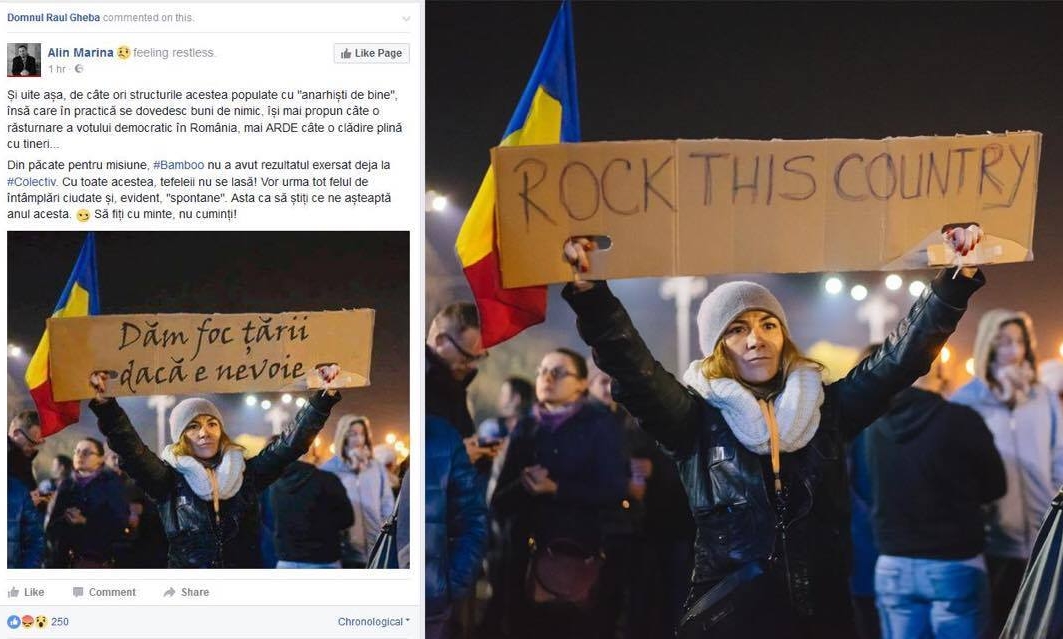Image resolution: width=1063 pixels, height=639 pixels.
Task: Click the globe public privacy icon
Action: [79, 68]
